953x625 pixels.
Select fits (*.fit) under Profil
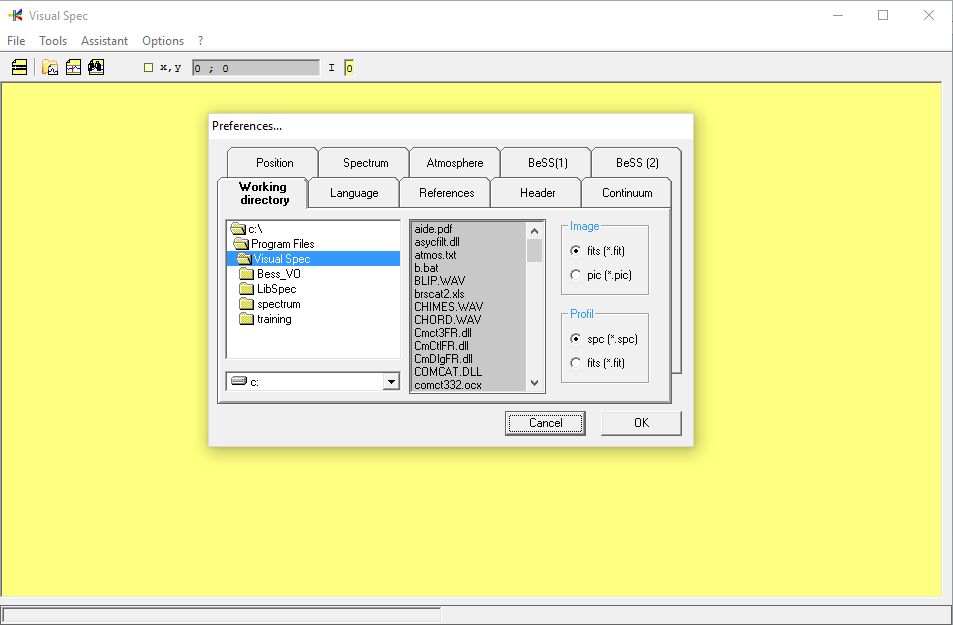click(577, 362)
